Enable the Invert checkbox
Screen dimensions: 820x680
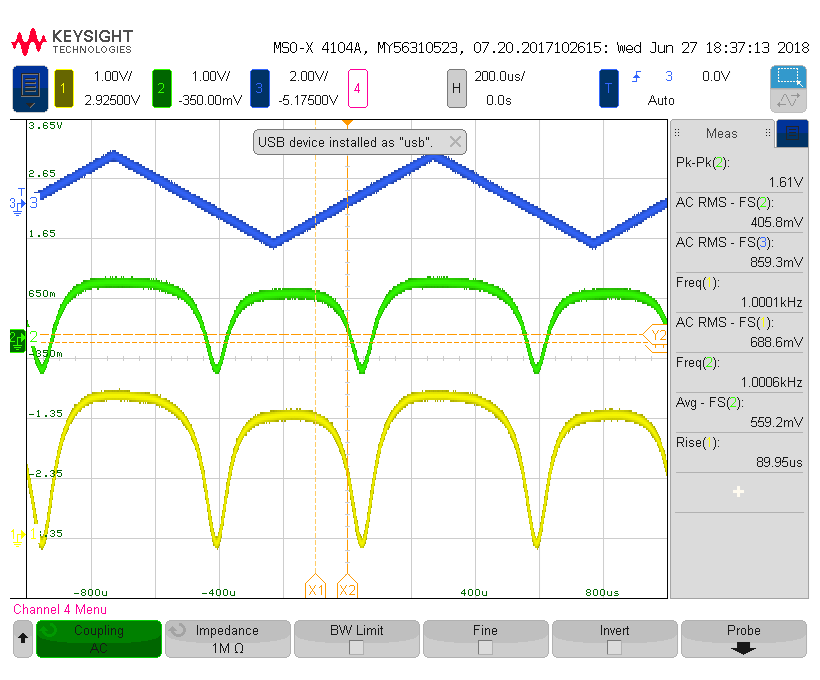pos(614,647)
